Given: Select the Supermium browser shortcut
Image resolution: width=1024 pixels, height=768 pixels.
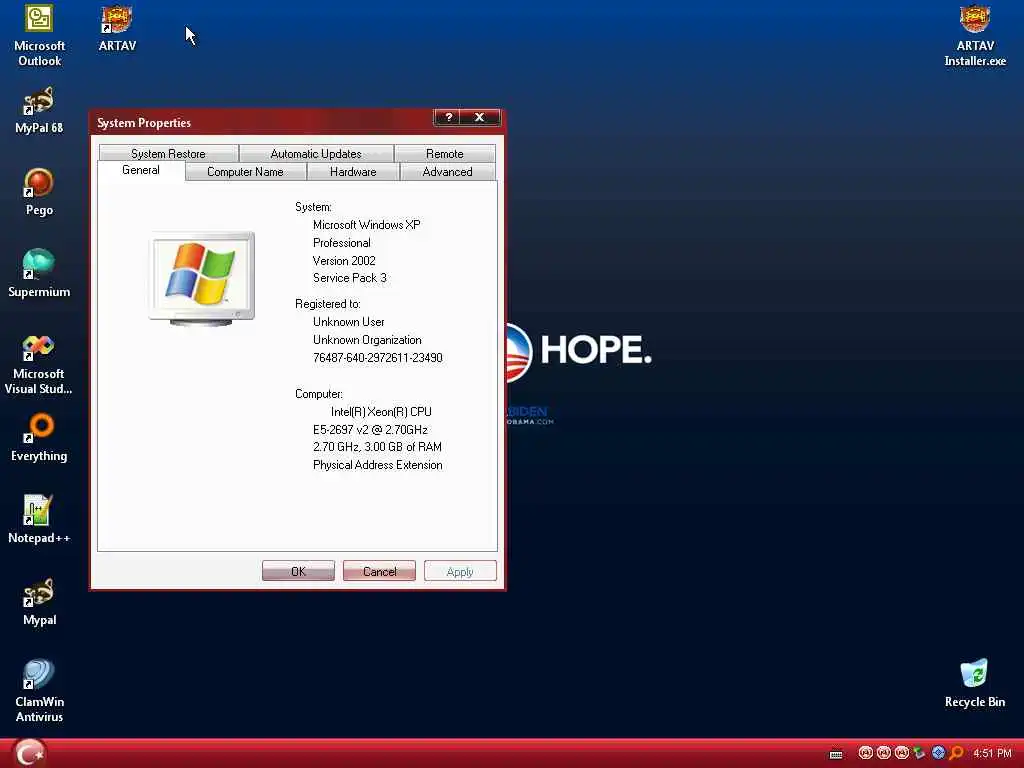Looking at the screenshot, I should [x=39, y=274].
